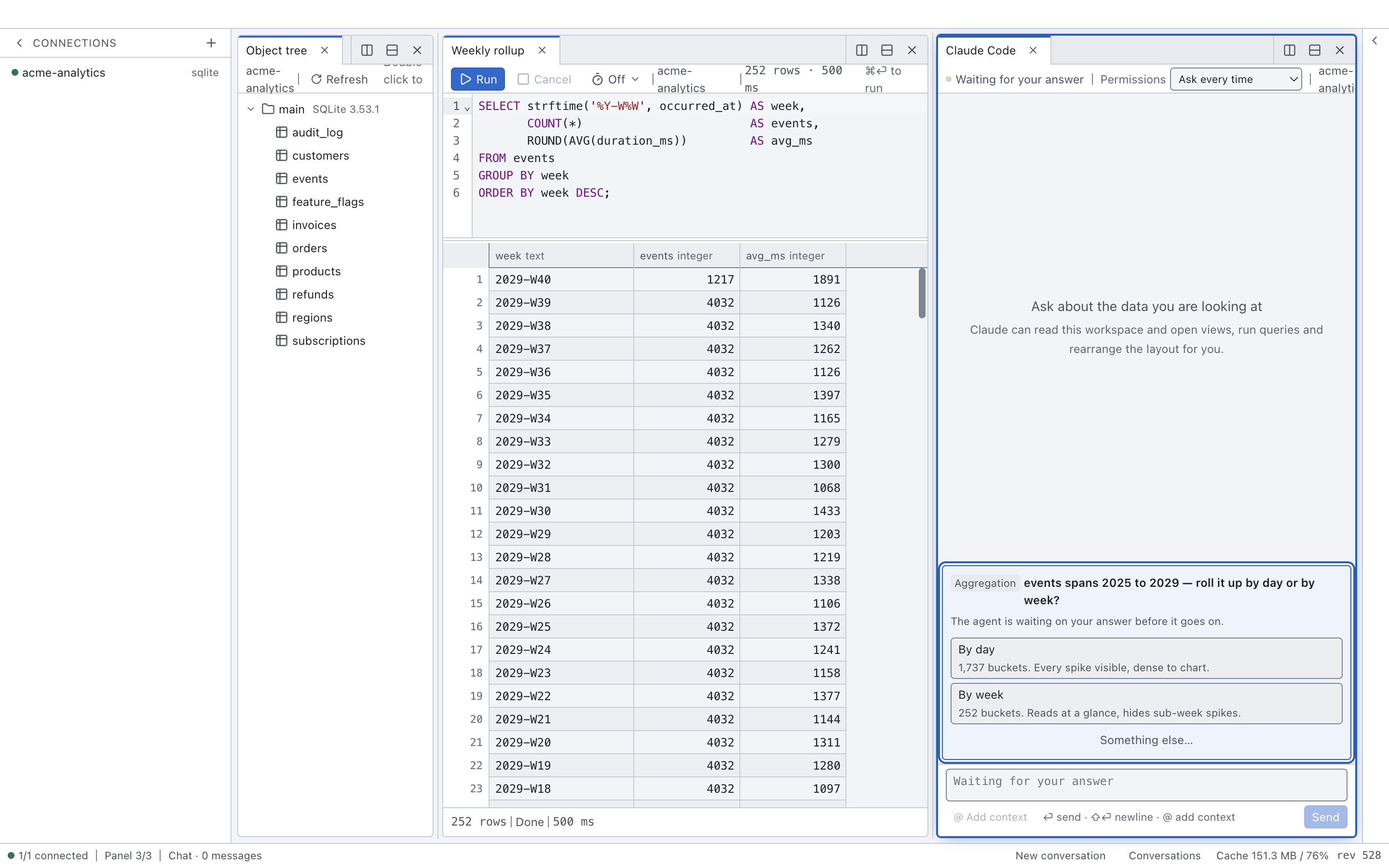This screenshot has width=1389, height=868.
Task: Close the Weekly rollup tab
Action: coord(542,51)
